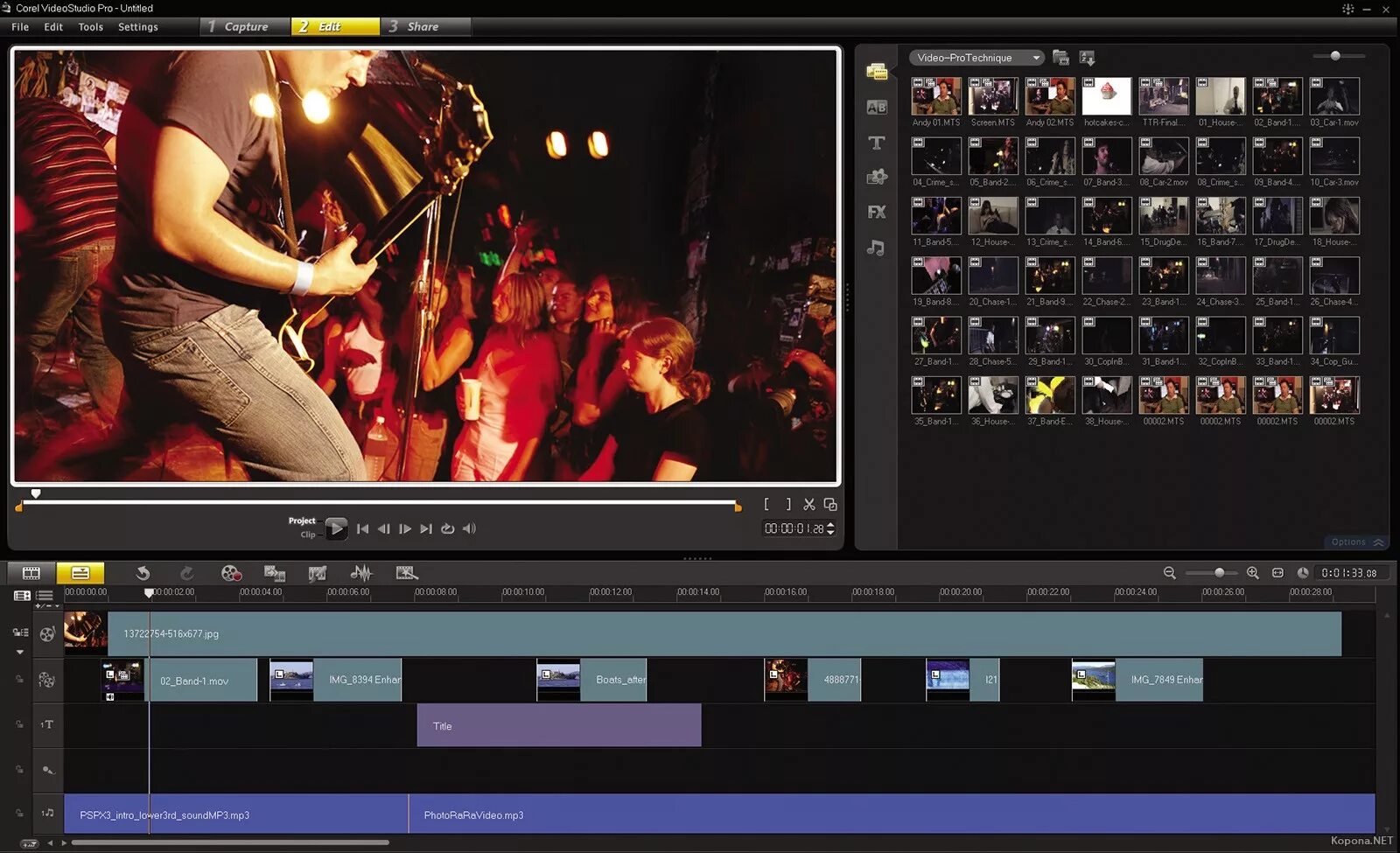Open the Video-ProTechnique library dropdown
Viewport: 1400px width, 853px height.
pyautogui.click(x=976, y=58)
